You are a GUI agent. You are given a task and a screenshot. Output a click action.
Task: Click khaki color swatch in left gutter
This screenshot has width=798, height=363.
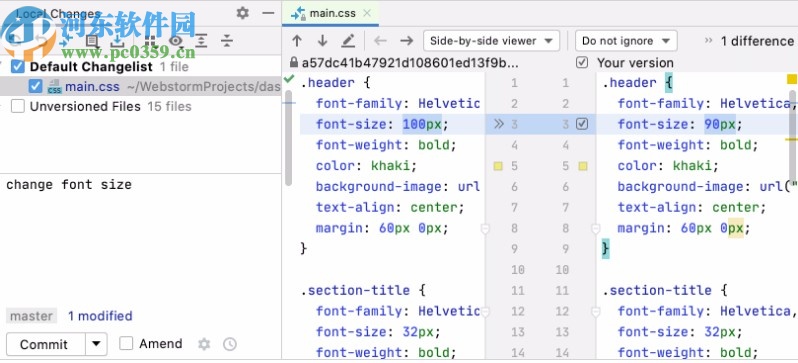click(x=498, y=166)
